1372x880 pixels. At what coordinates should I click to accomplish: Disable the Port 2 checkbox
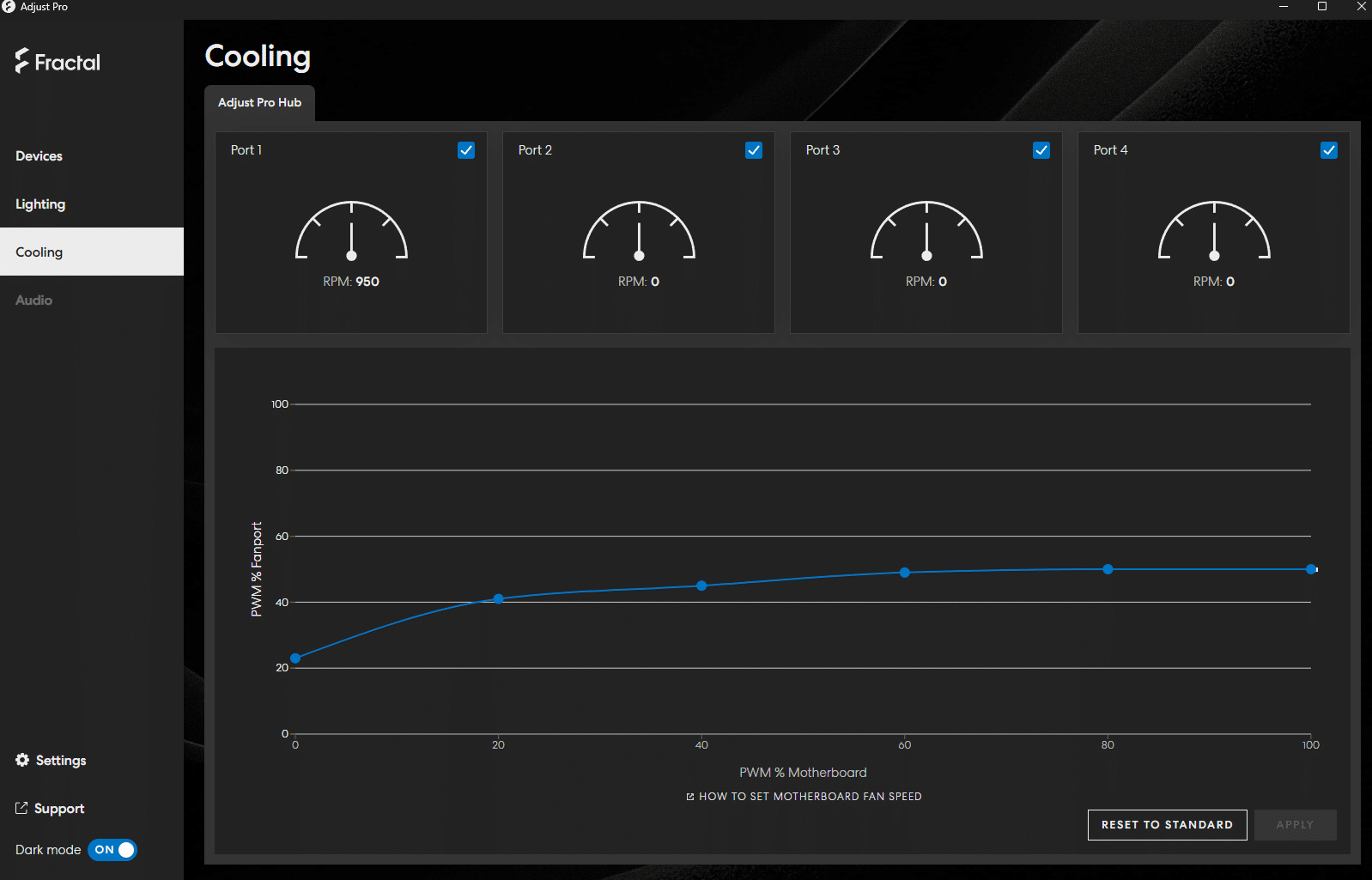(754, 150)
